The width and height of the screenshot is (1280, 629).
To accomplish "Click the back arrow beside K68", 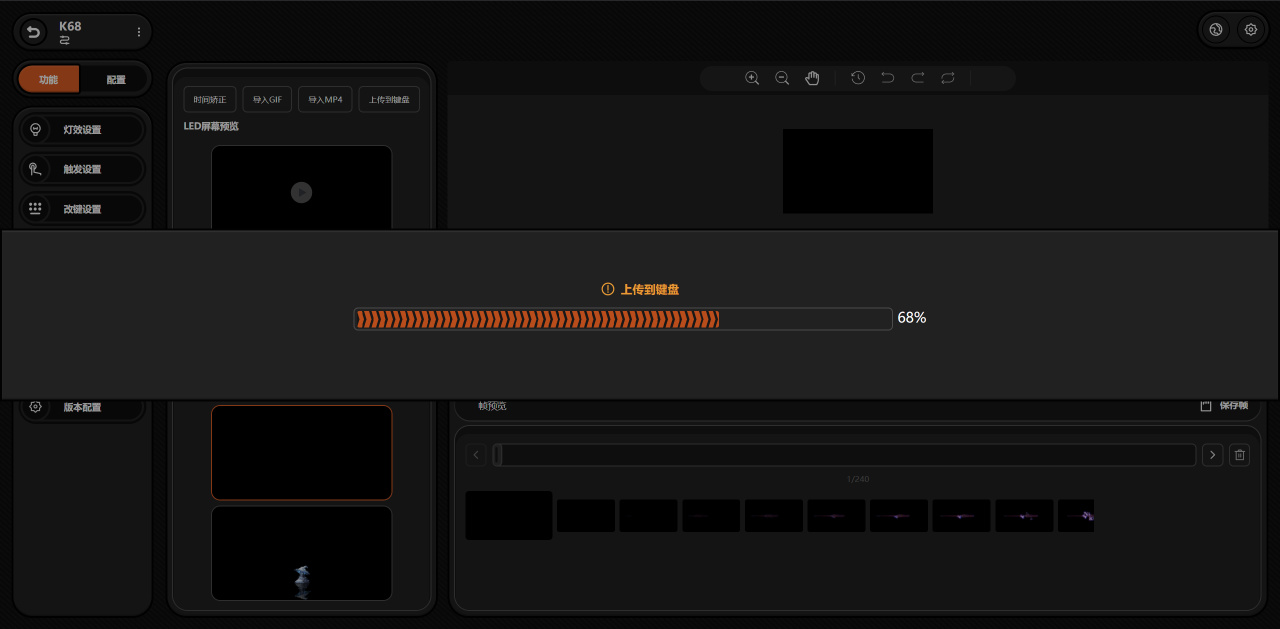I will (33, 32).
